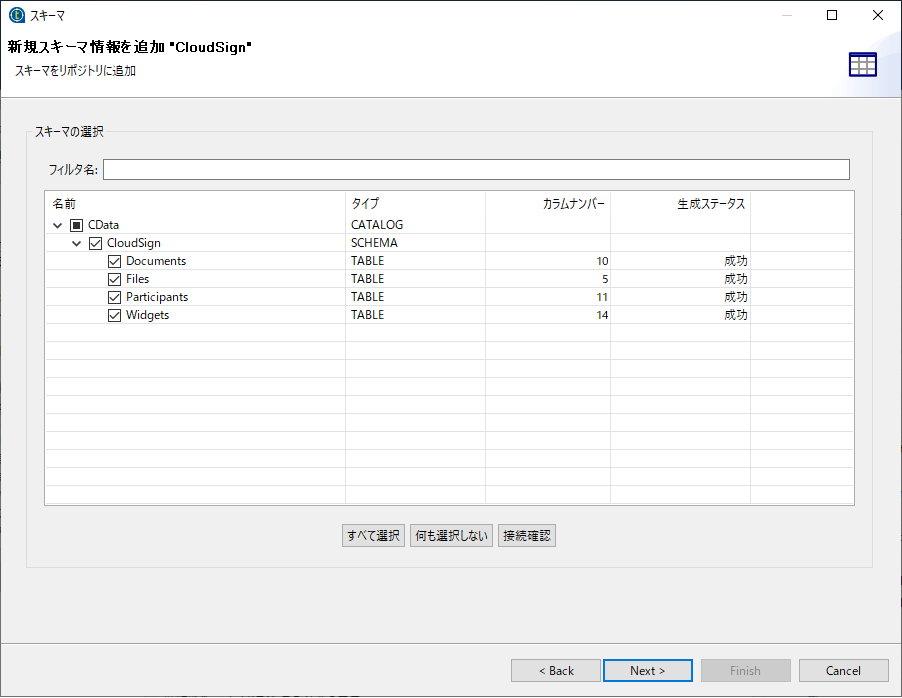Image resolution: width=902 pixels, height=698 pixels.
Task: Collapse the CData catalog node
Action: pos(58,226)
